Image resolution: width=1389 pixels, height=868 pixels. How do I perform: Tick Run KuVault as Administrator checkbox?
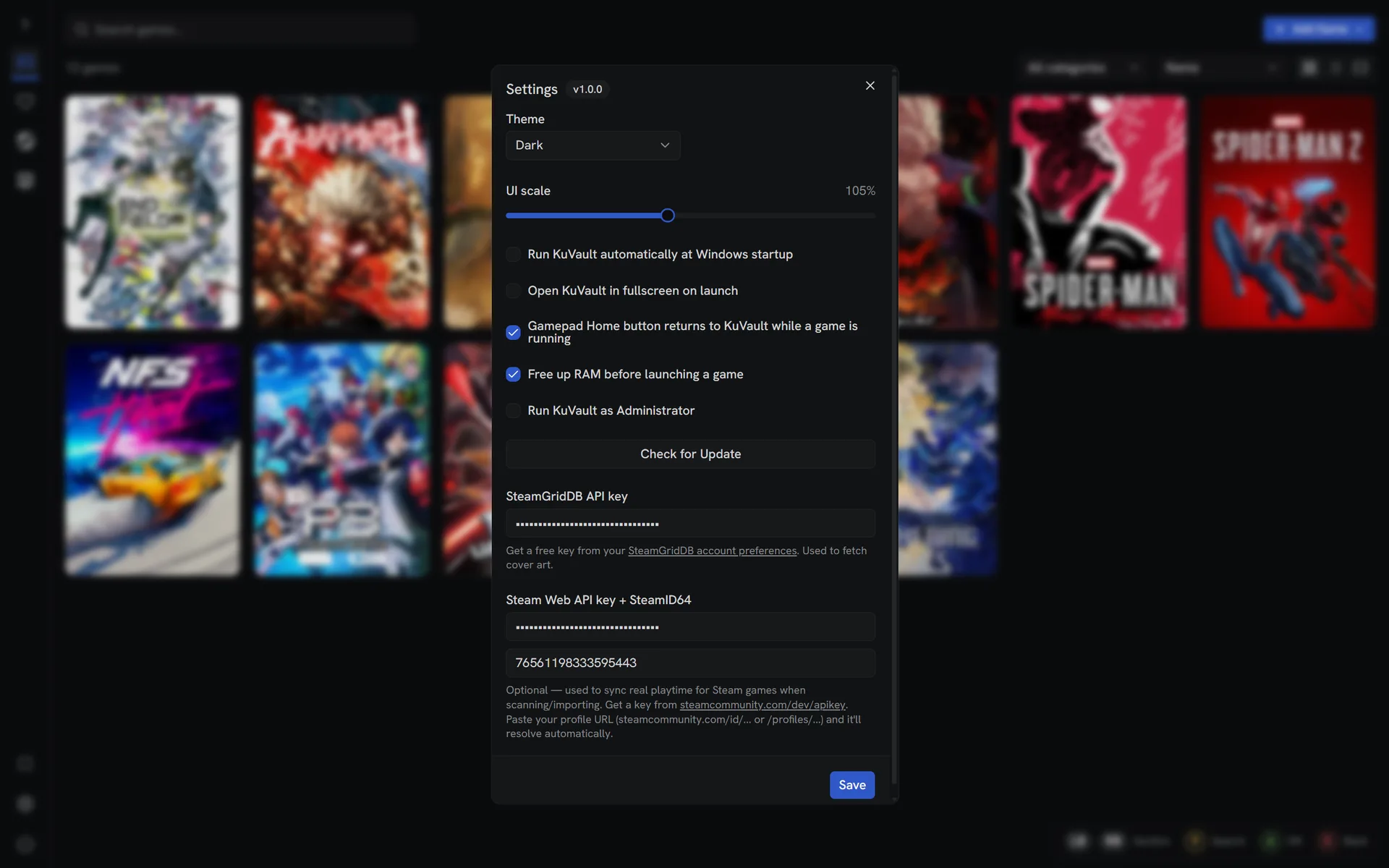(513, 411)
